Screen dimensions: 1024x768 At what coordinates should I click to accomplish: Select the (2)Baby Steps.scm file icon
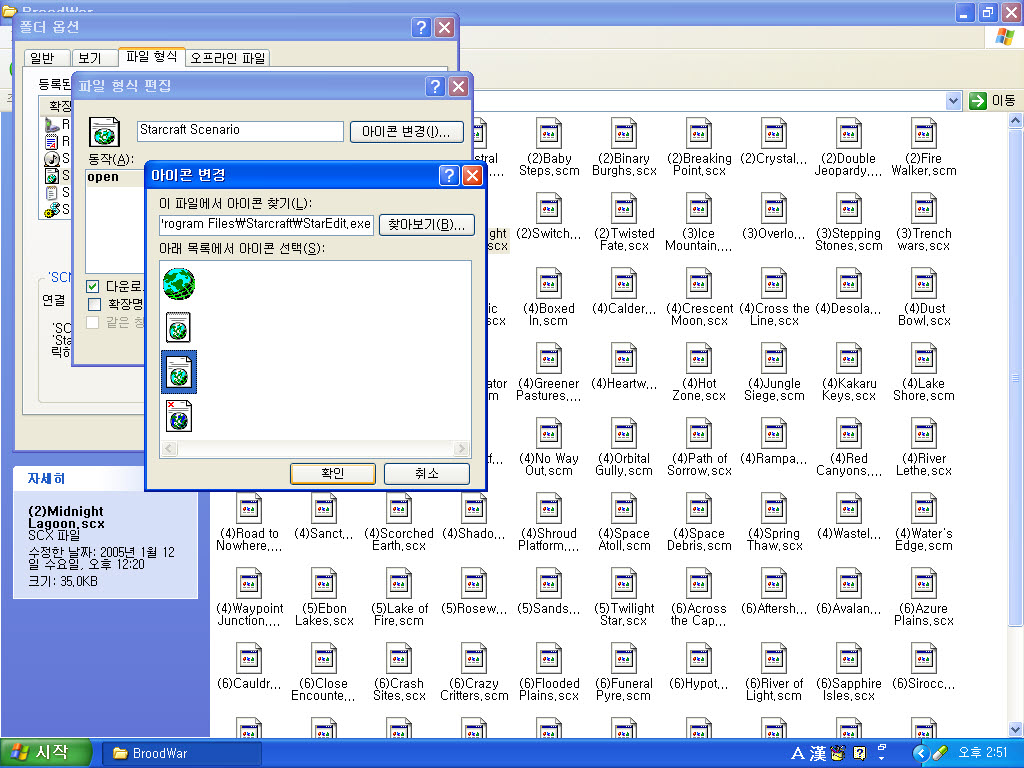point(549,134)
